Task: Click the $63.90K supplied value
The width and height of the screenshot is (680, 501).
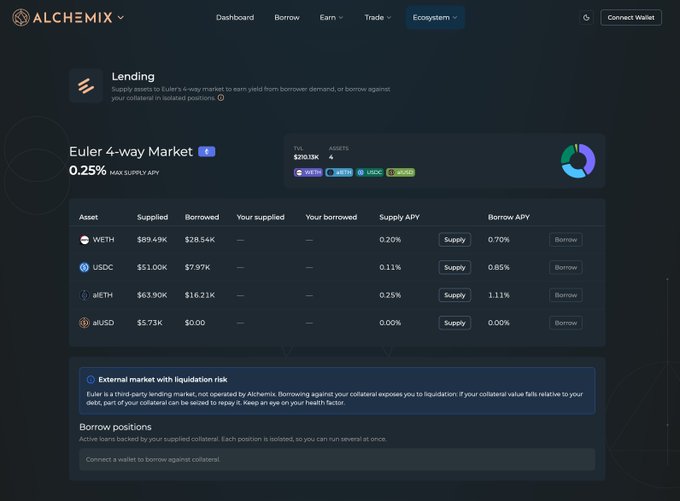Action: [152, 295]
